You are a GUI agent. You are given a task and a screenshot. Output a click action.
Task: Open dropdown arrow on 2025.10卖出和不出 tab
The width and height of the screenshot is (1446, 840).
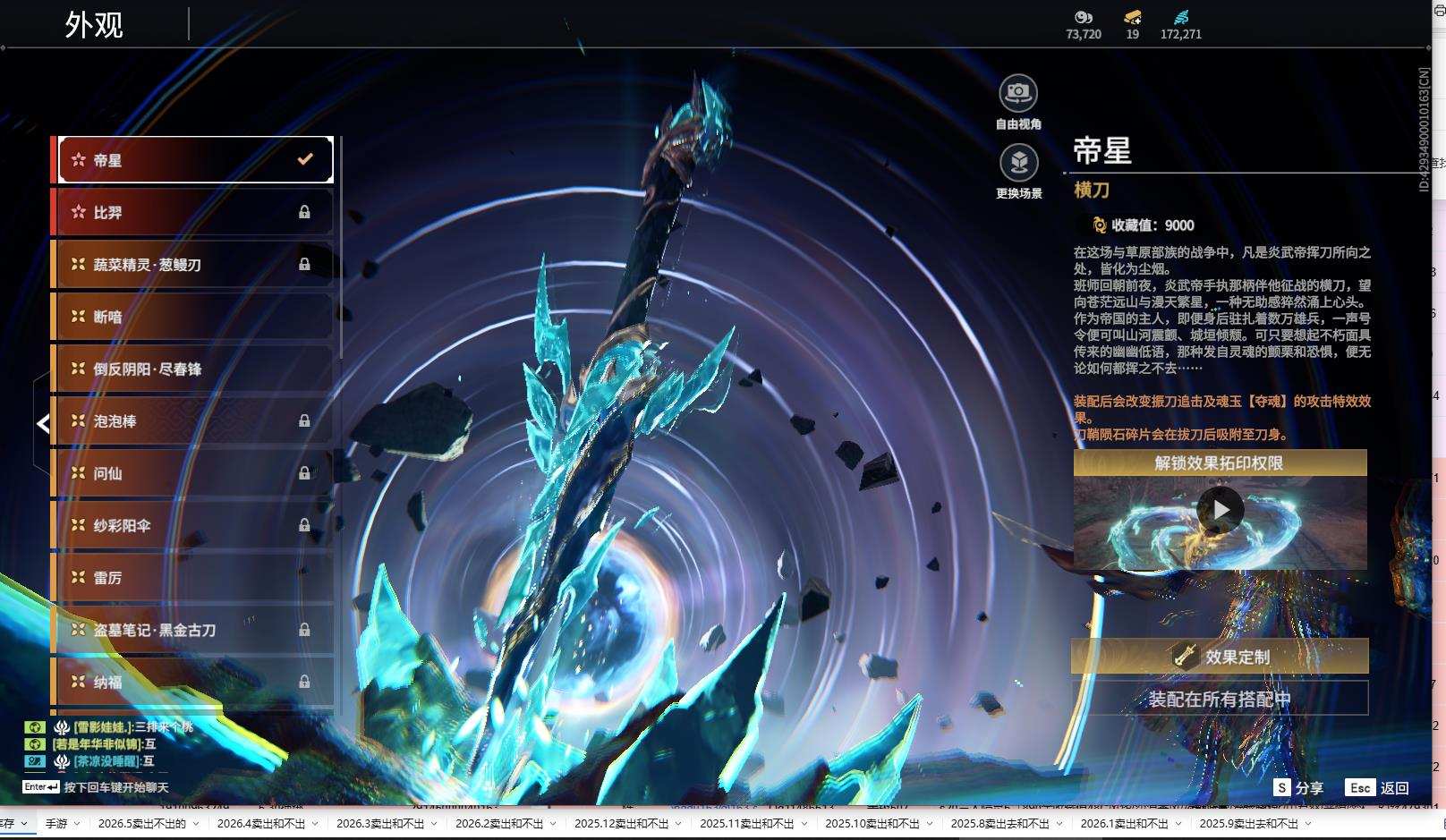tap(928, 824)
